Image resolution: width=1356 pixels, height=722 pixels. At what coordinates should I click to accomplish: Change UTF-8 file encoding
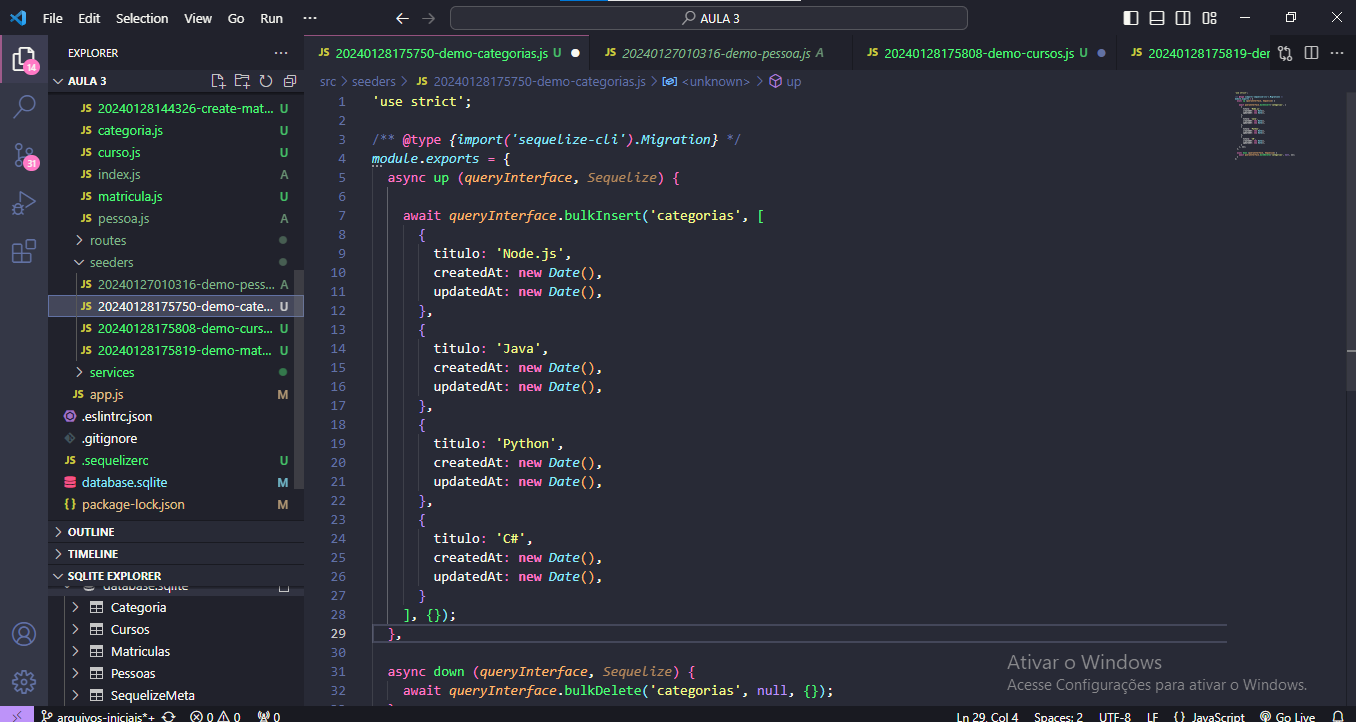point(1115,716)
